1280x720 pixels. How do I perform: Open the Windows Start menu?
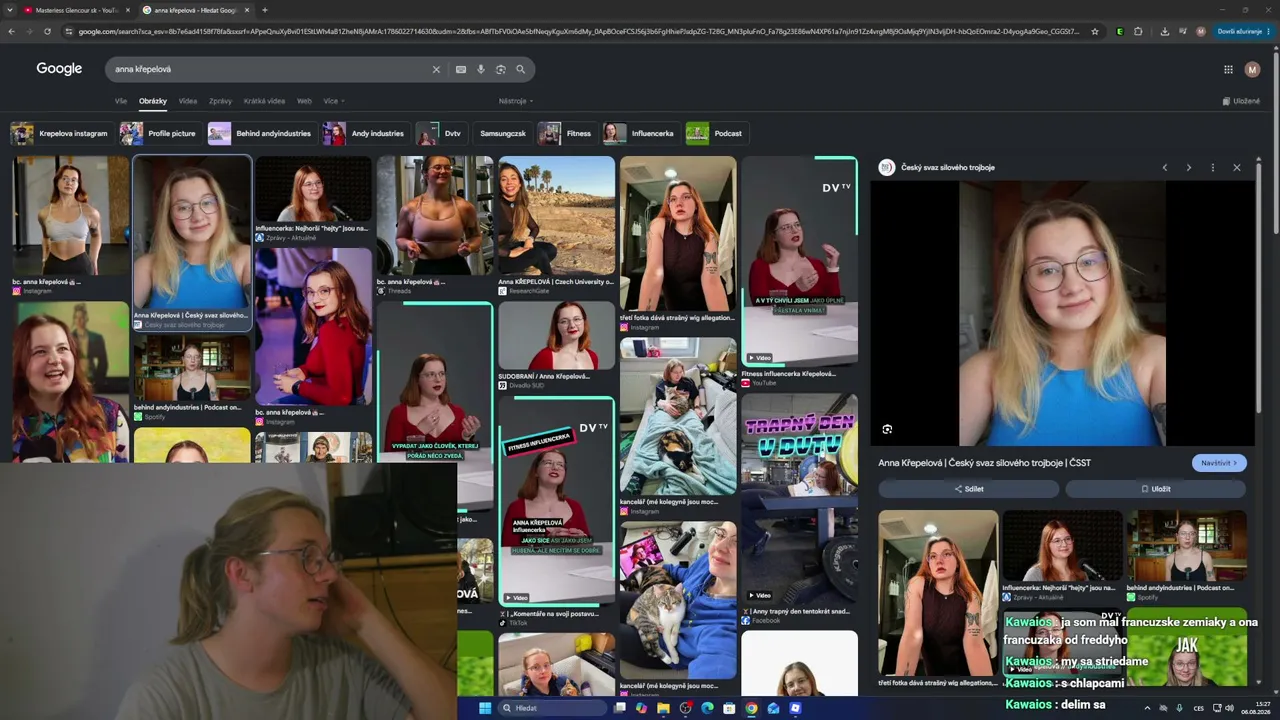tap(485, 708)
